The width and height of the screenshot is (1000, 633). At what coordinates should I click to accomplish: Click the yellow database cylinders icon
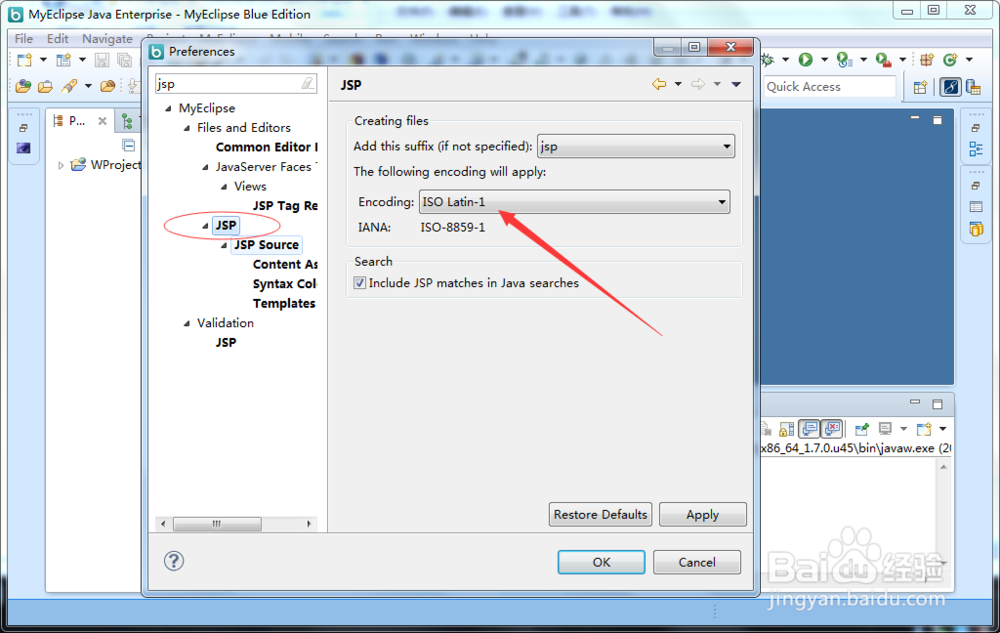click(976, 229)
